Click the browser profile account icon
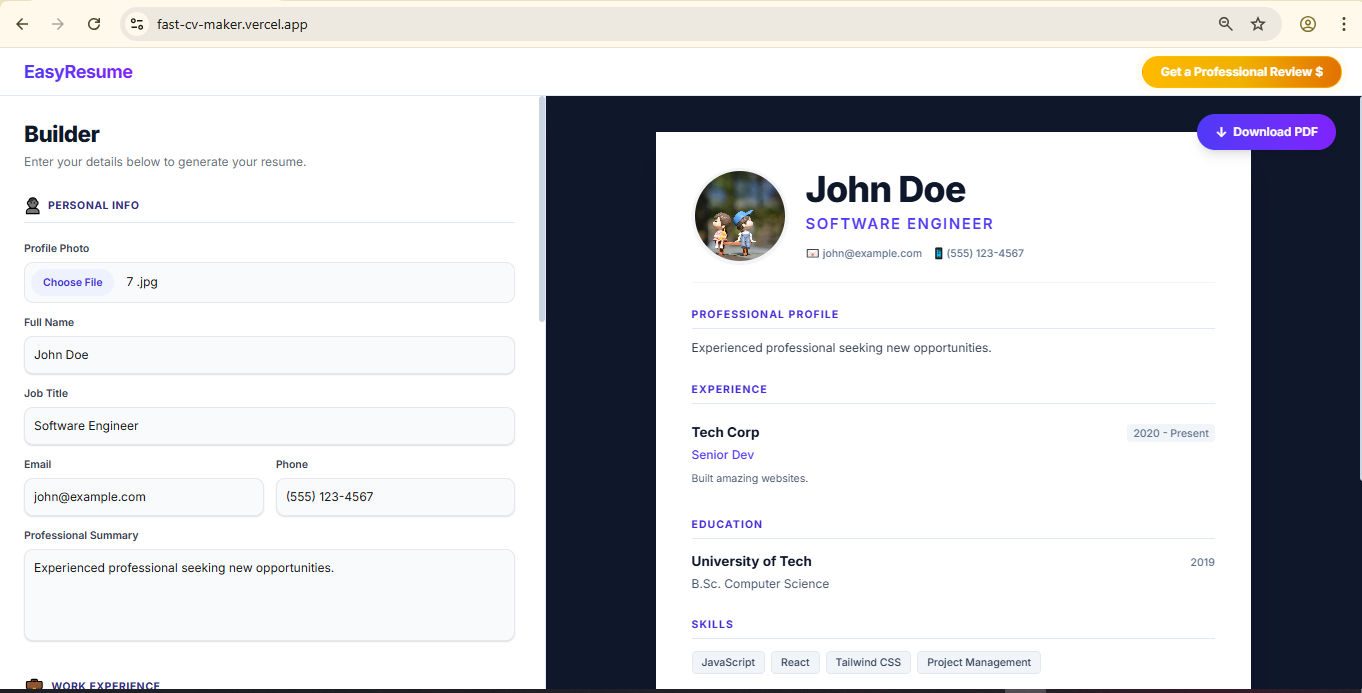This screenshot has width=1362, height=693. click(1307, 23)
